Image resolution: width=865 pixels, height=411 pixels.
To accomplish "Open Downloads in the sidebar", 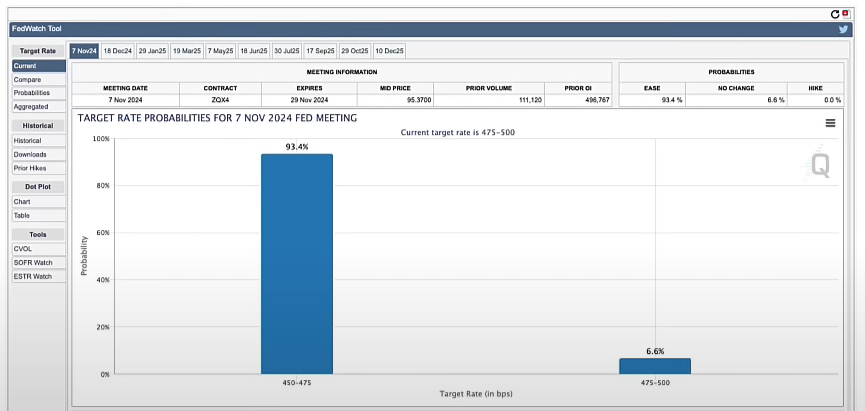I will 39,154.
